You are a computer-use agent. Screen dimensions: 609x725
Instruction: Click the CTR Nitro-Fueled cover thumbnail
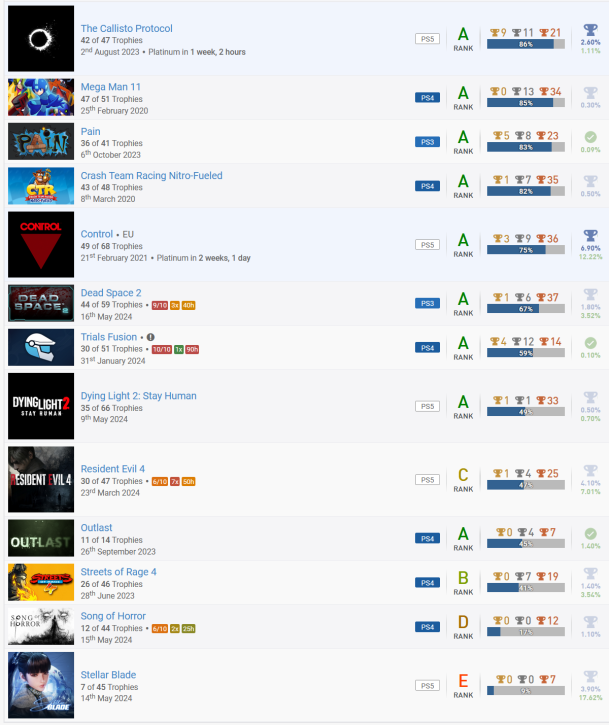click(x=41, y=186)
